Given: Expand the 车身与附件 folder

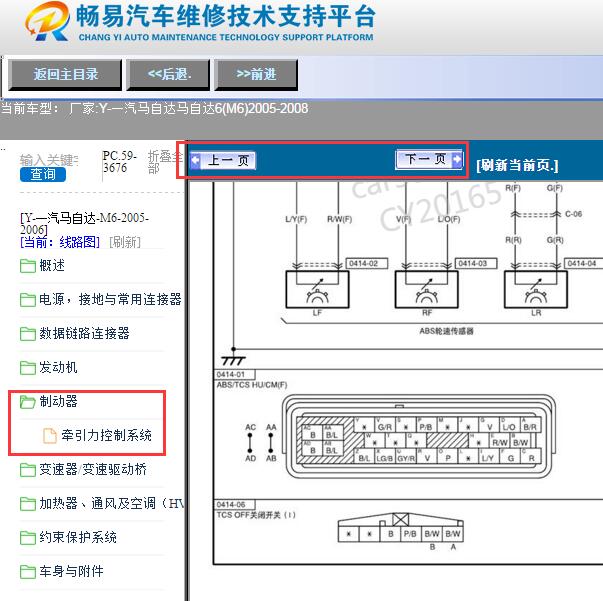Looking at the screenshot, I should pyautogui.click(x=71, y=571).
